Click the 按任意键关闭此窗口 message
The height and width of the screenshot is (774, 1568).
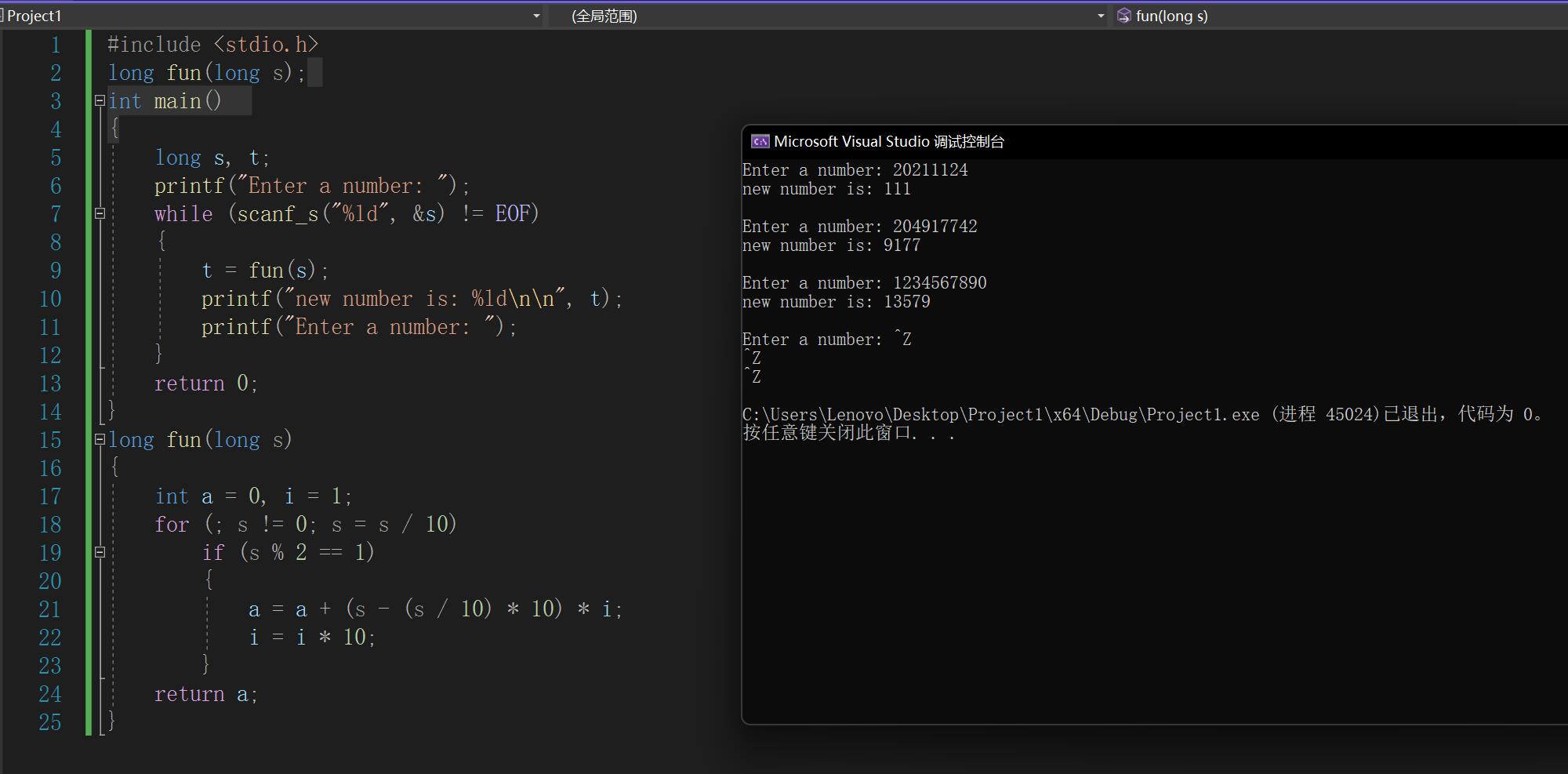pos(849,433)
